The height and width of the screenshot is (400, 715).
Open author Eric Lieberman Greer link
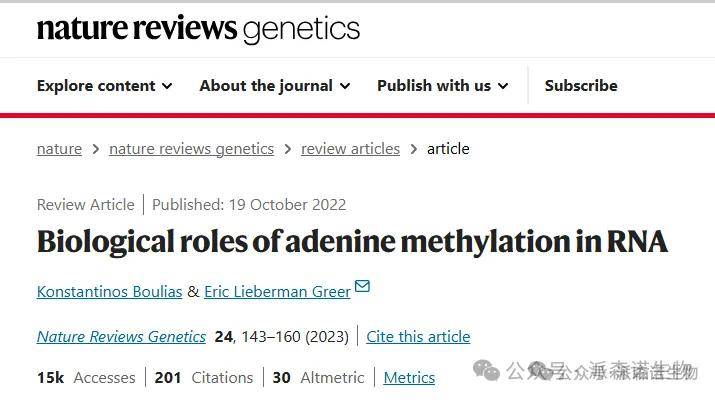click(277, 291)
